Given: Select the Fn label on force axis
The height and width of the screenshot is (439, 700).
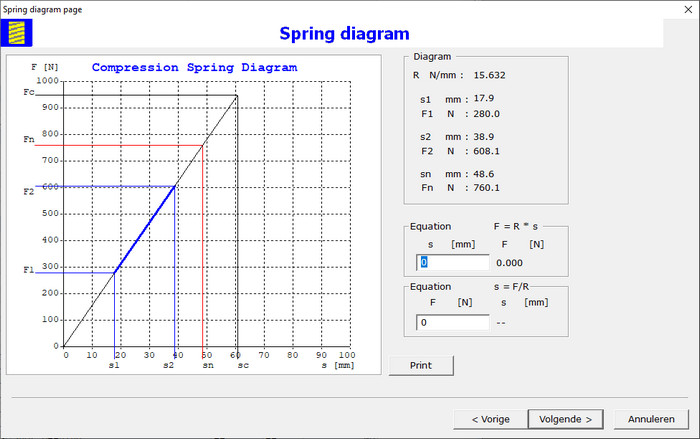Looking at the screenshot, I should [29, 138].
